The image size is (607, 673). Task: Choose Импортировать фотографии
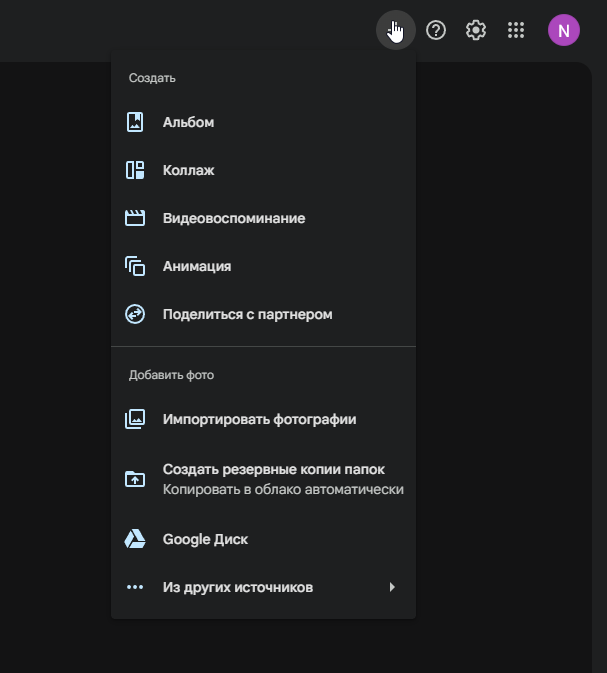[x=263, y=419]
